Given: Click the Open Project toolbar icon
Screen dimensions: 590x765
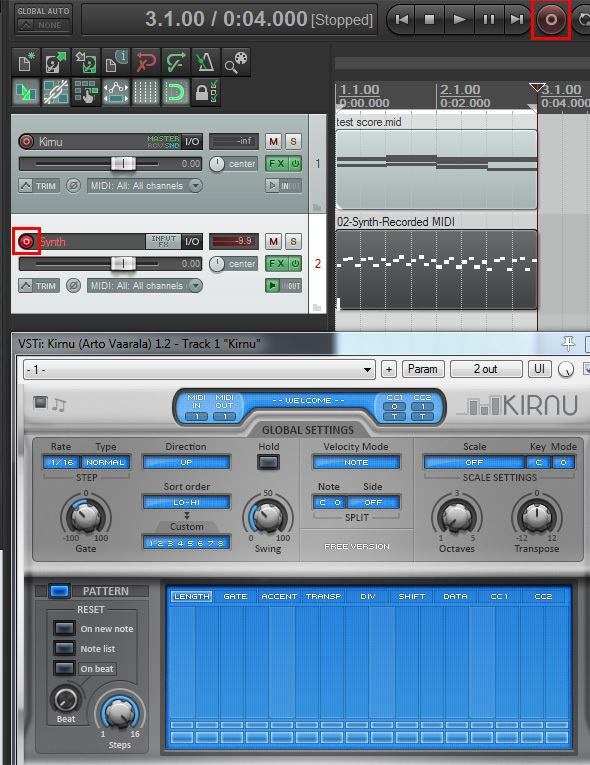Looking at the screenshot, I should coord(56,62).
